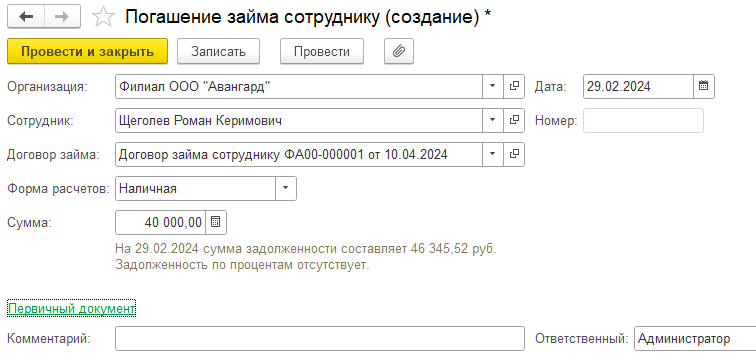Viewport: 756px width, 360px height.
Task: Click into the Комментарий input field
Action: pyautogui.click(x=320, y=339)
